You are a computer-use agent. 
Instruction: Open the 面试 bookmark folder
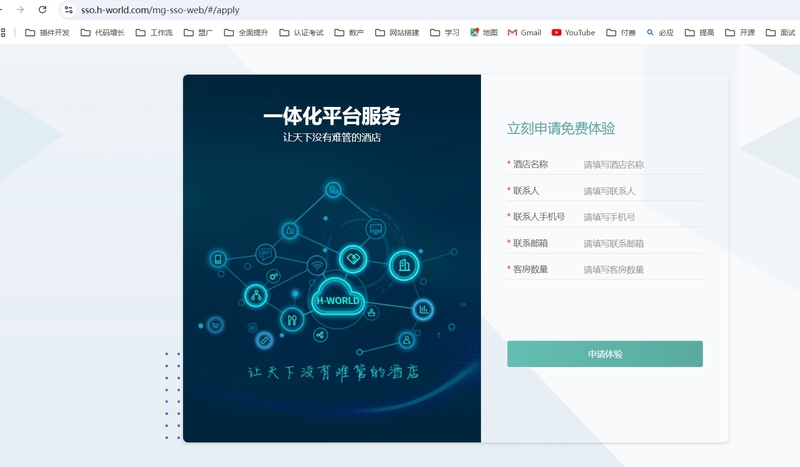click(781, 33)
